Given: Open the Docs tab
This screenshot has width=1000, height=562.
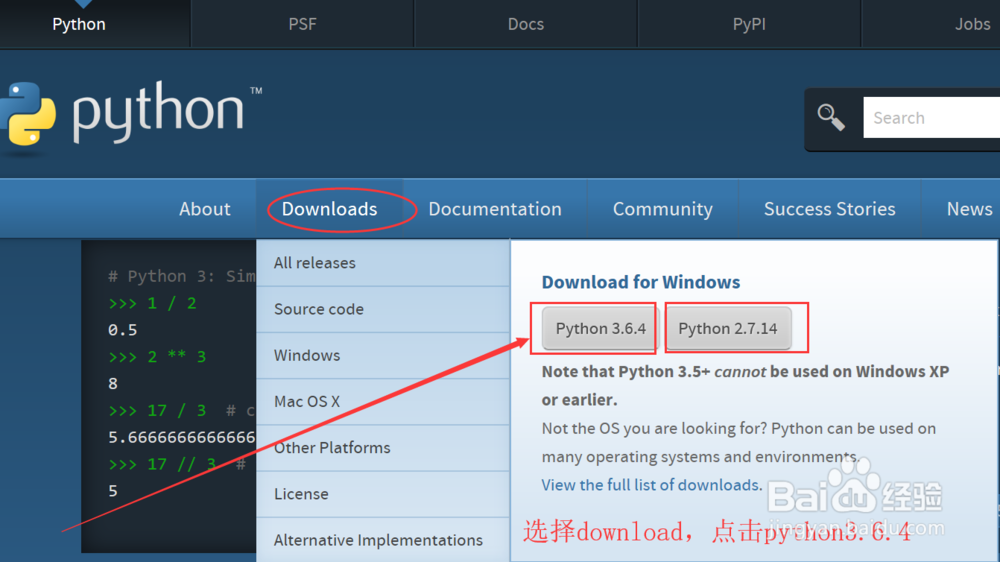Looking at the screenshot, I should click(x=526, y=24).
